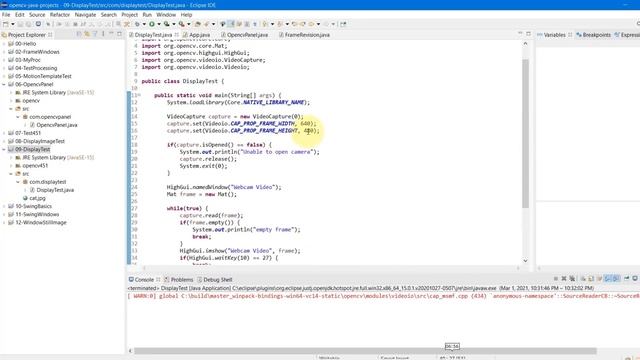The height and width of the screenshot is (360, 640).
Task: Open the Debug Shell tab
Action: coord(215,280)
